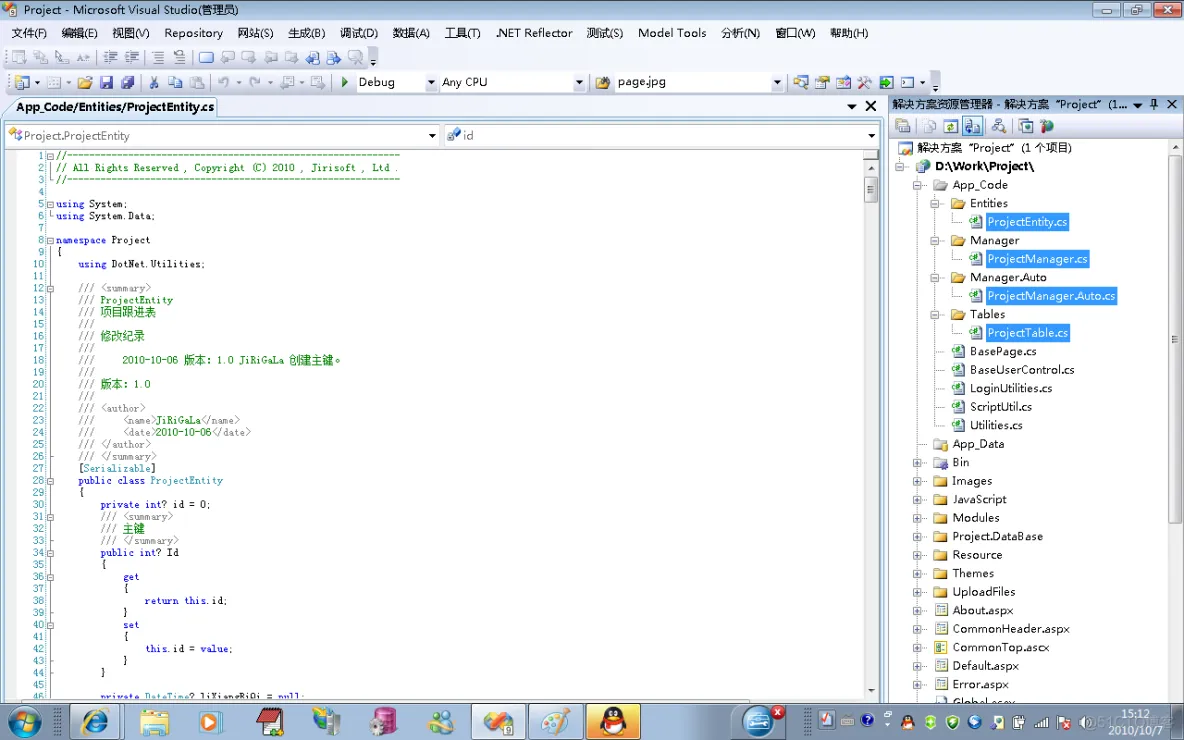Viewport: 1184px width, 740px height.
Task: Open the 文件(F) menu
Action: (x=29, y=33)
